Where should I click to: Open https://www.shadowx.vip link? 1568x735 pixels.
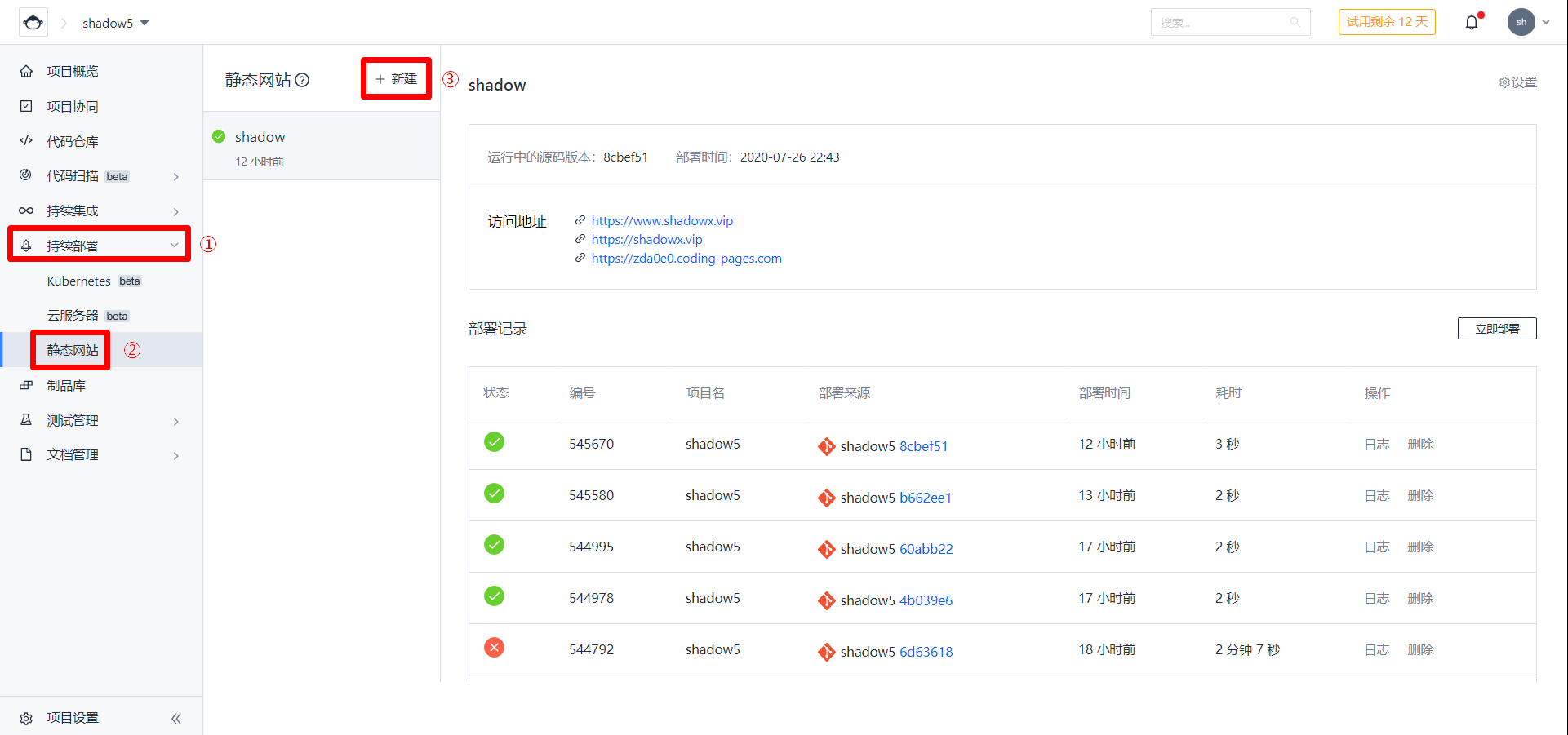[662, 220]
